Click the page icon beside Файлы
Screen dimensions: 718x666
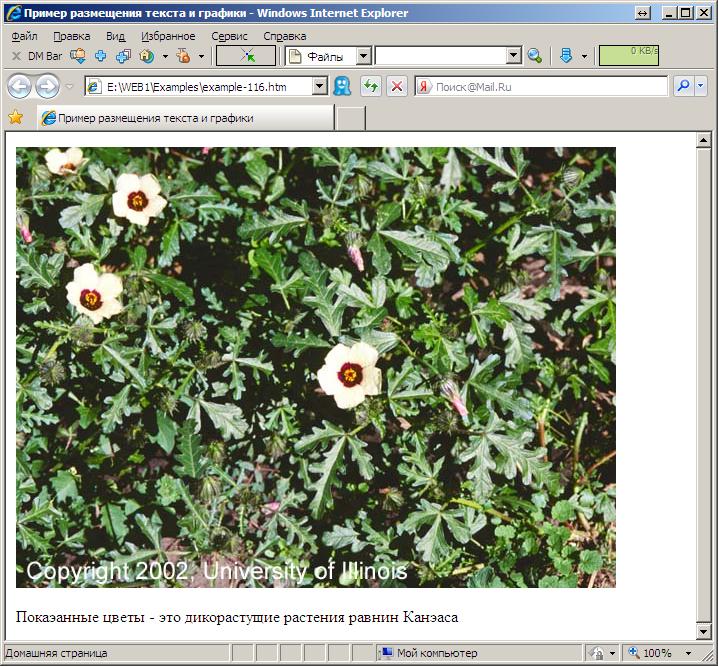pyautogui.click(x=295, y=56)
